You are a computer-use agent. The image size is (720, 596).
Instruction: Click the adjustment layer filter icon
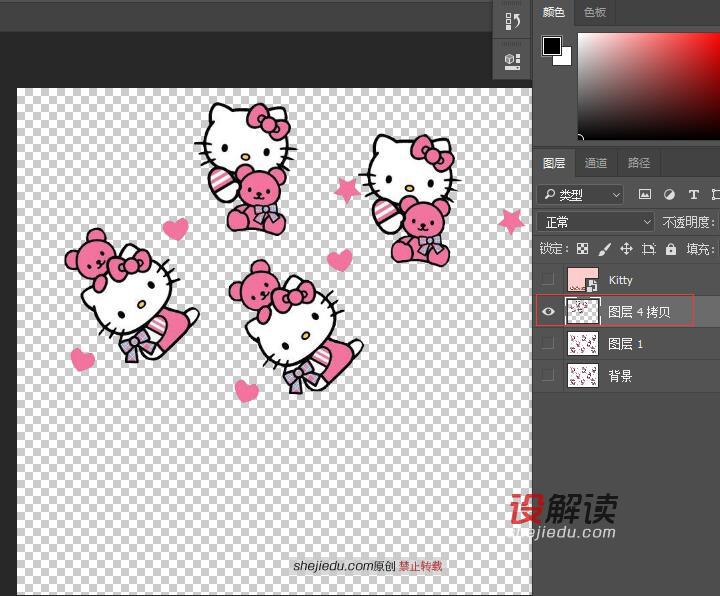(669, 195)
